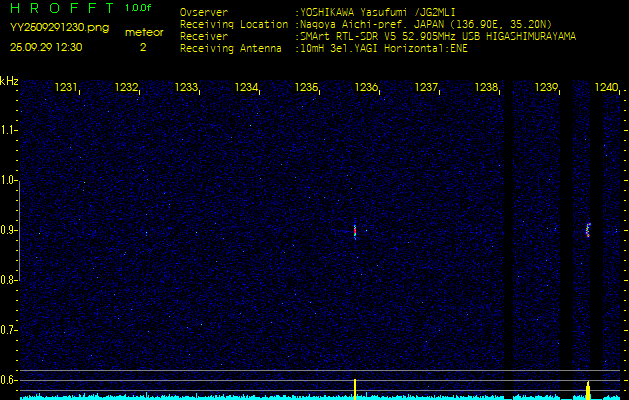Click the 1.0 frequency axis label
The image size is (629, 400).
pyautogui.click(x=9, y=180)
